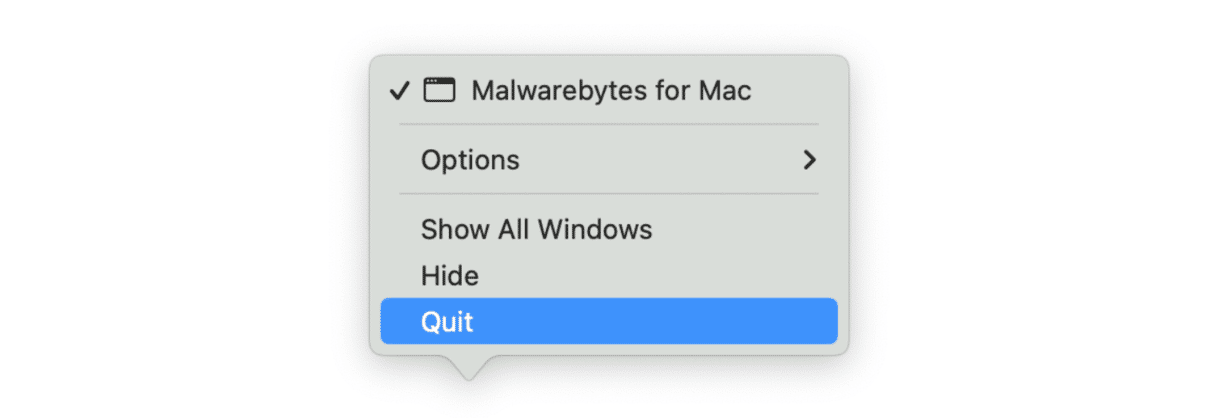Open the Options menu item
This screenshot has width=1215, height=418.
[470, 160]
